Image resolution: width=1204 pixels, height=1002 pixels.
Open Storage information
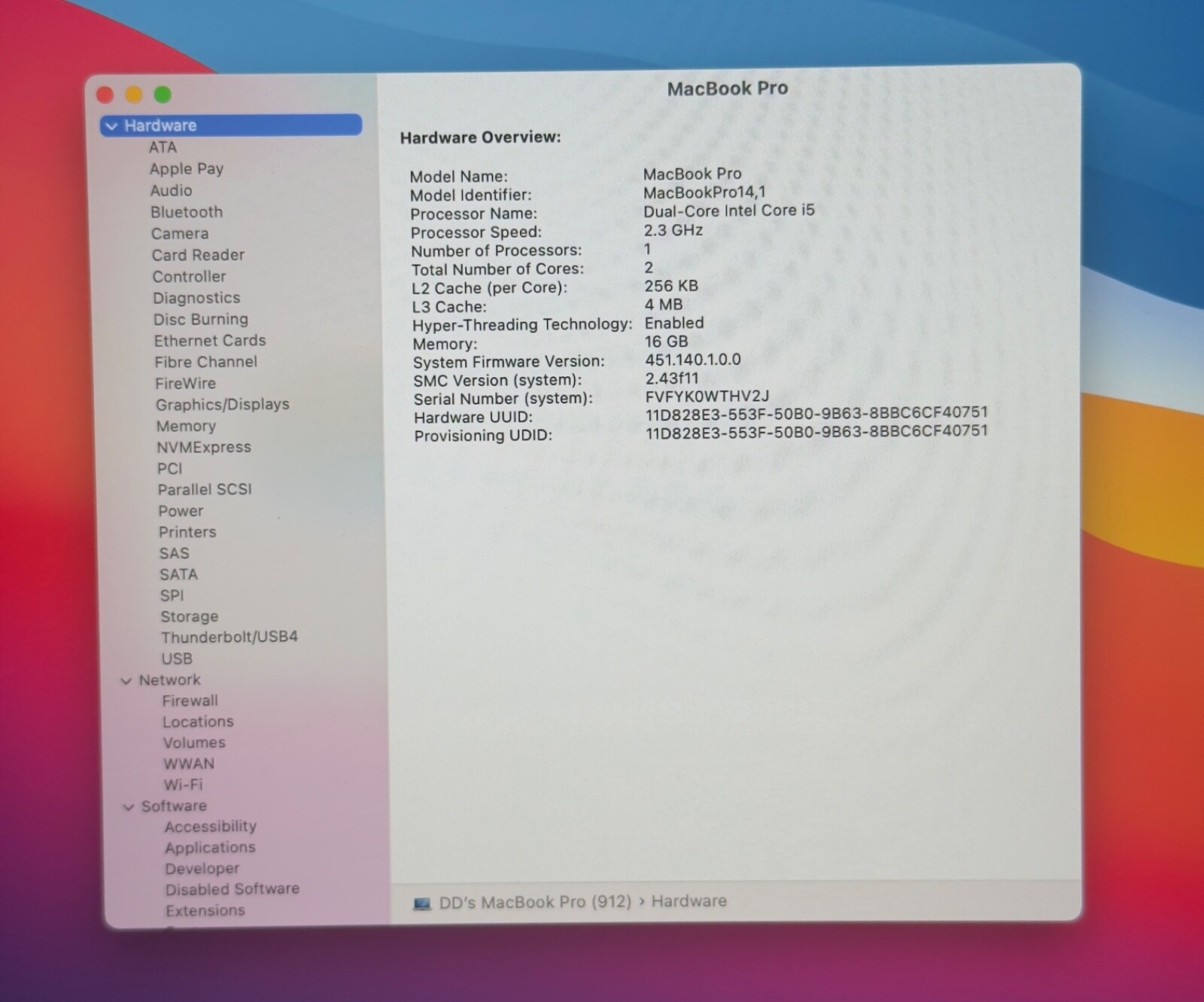[x=190, y=617]
